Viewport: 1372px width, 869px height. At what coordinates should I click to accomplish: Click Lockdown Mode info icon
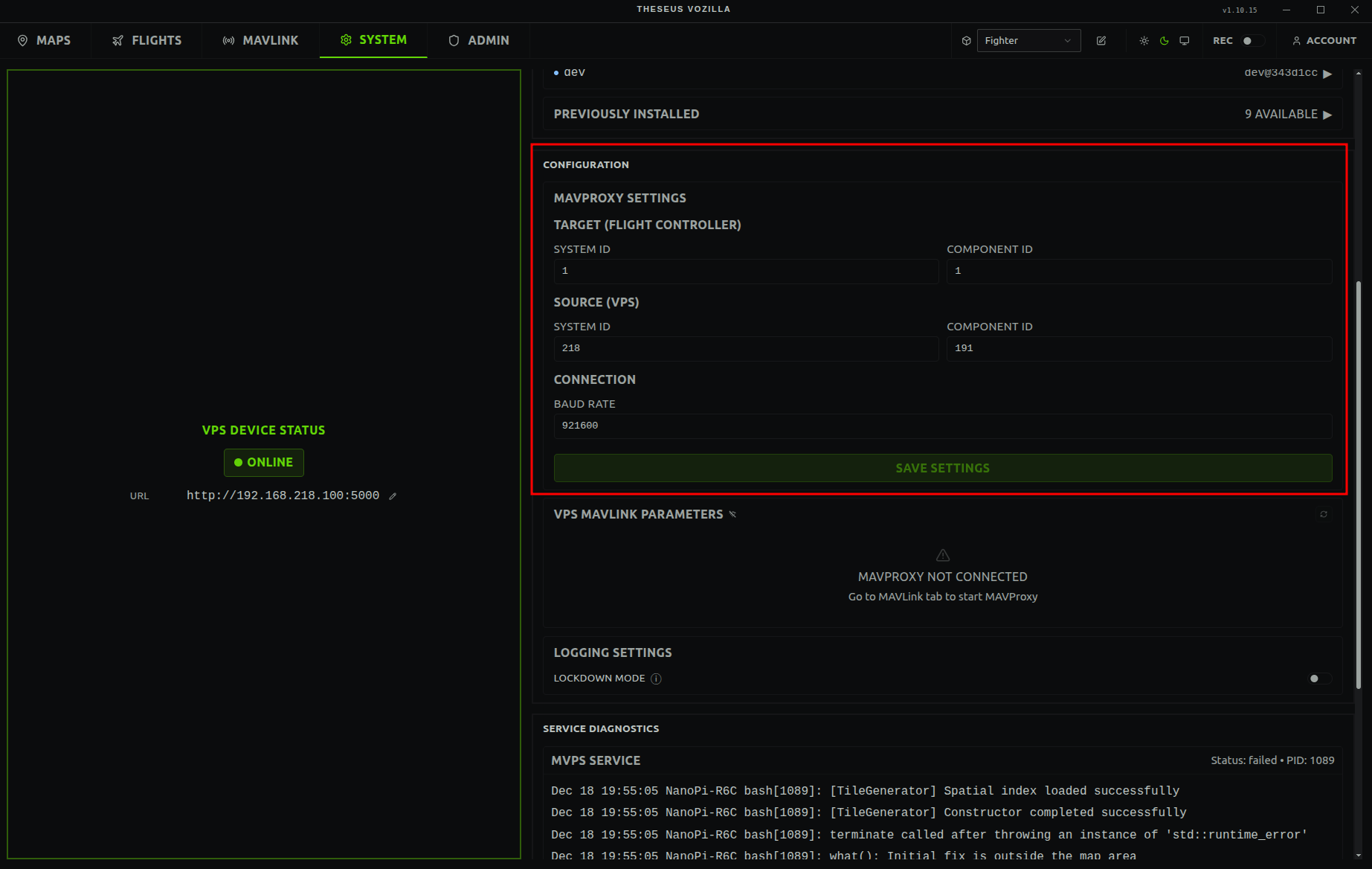click(656, 679)
